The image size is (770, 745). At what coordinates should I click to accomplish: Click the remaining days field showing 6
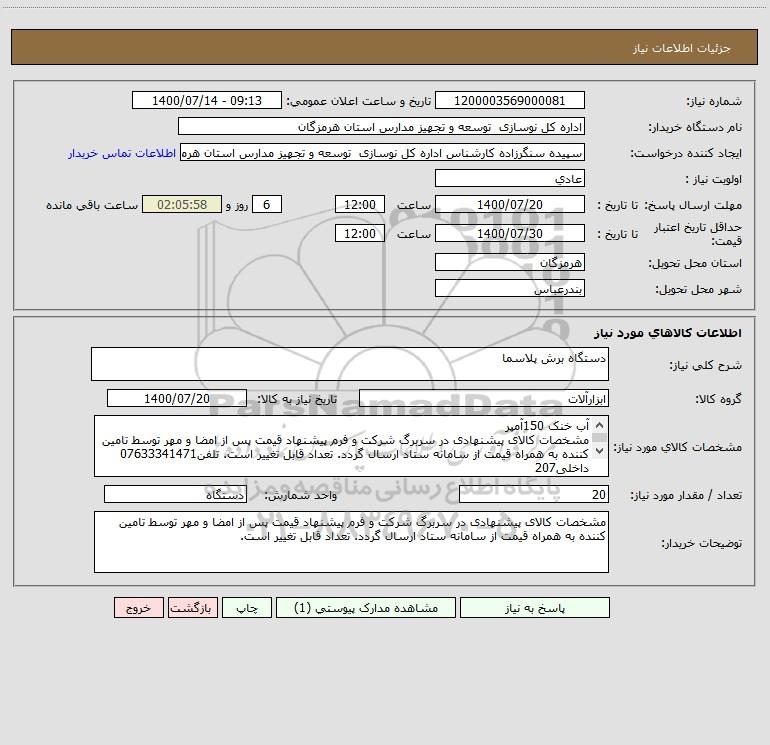coord(267,205)
